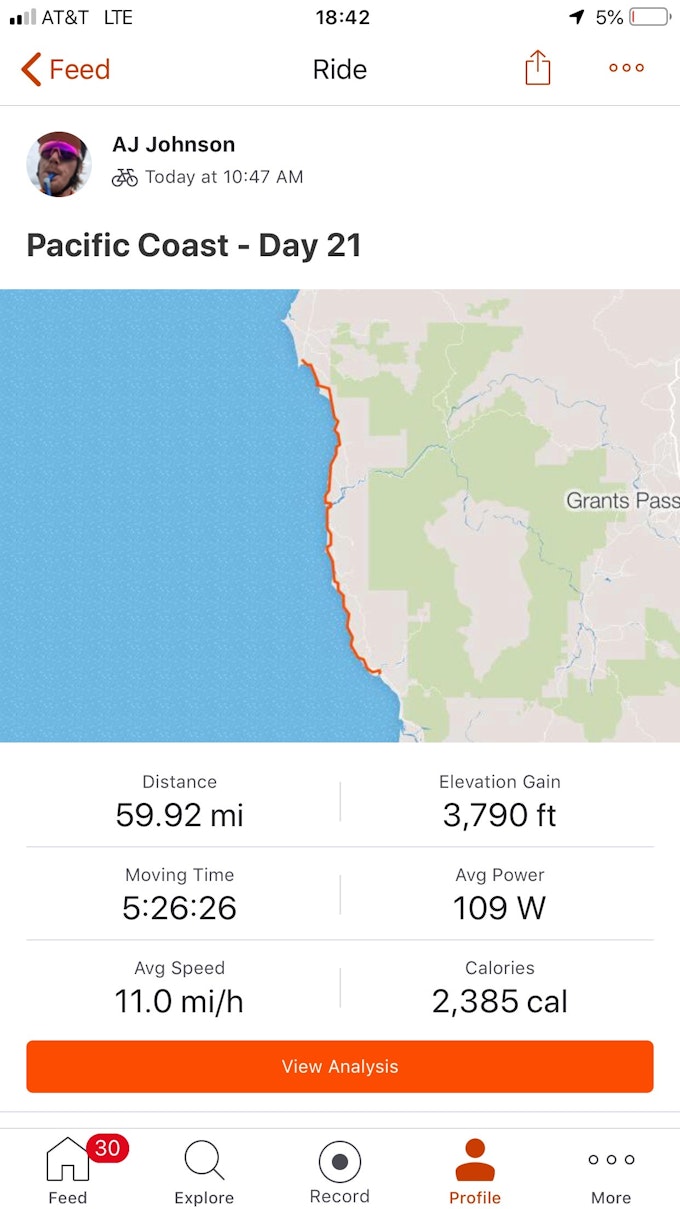Screen dimensions: 680x1209
Task: Open the Feed tab house icon
Action: [67, 1160]
